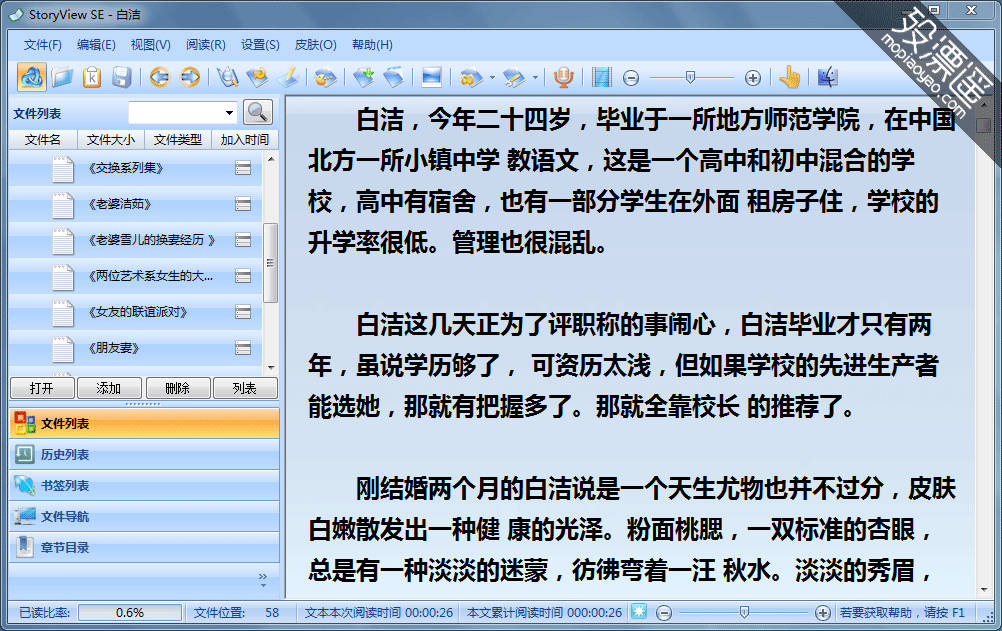Open the color palette toolbar icon
Viewport: 1002px width, 631px height.
325,77
